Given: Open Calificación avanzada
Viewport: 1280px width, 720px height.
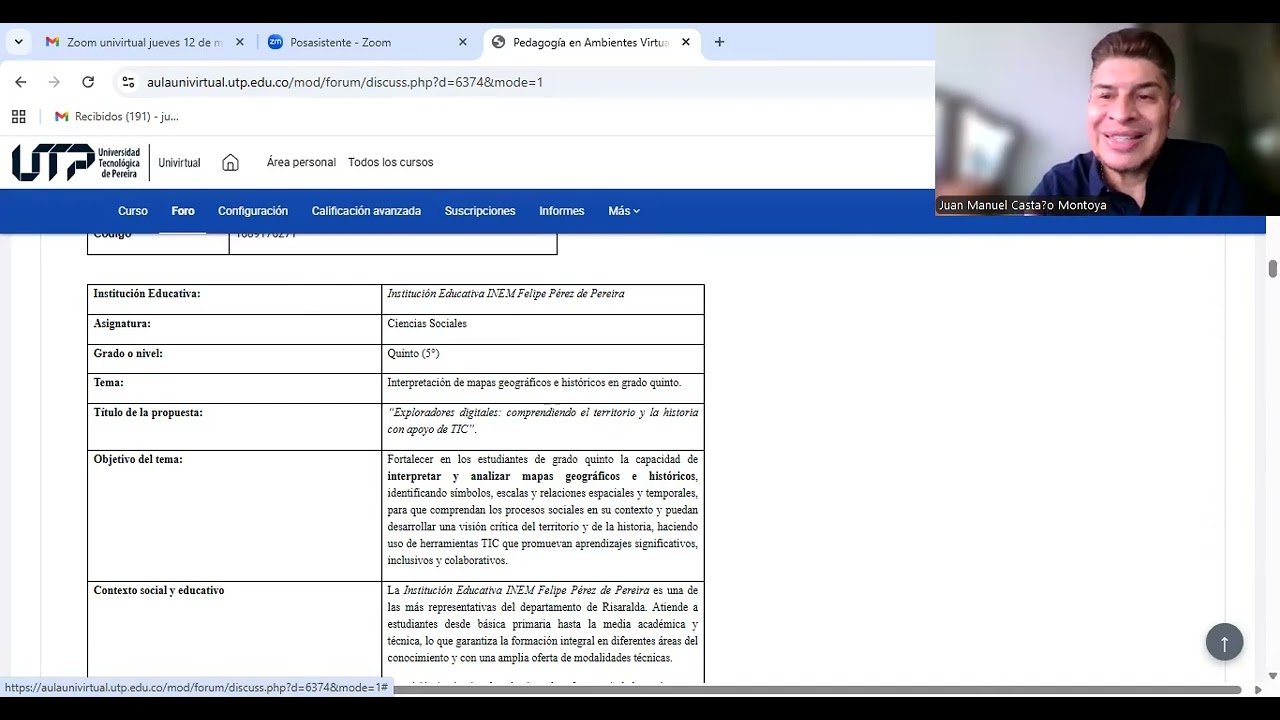Looking at the screenshot, I should pyautogui.click(x=366, y=211).
